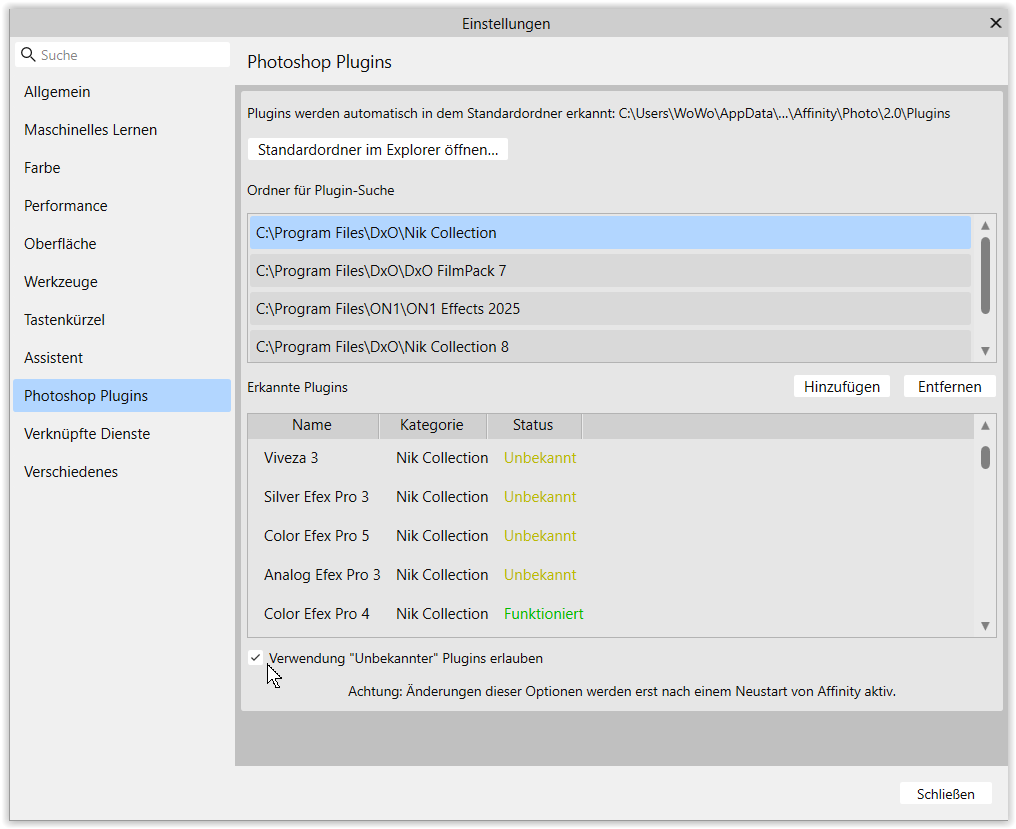This screenshot has width=1016, height=829.
Task: Go to the Tastenkürzel section
Action: tap(64, 320)
